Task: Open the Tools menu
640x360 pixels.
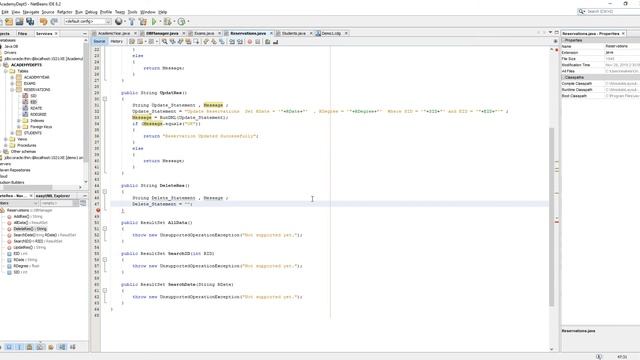Action: click(x=132, y=12)
